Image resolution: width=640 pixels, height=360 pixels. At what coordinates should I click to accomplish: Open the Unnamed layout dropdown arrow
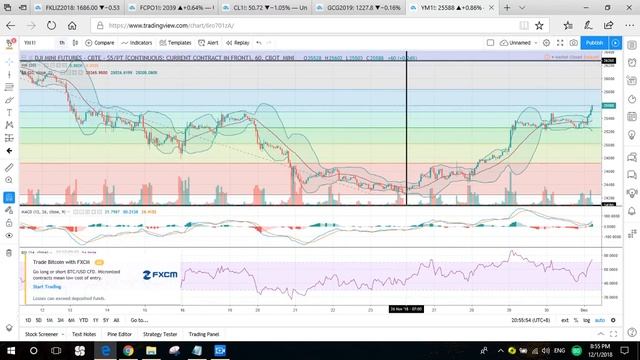click(x=536, y=43)
